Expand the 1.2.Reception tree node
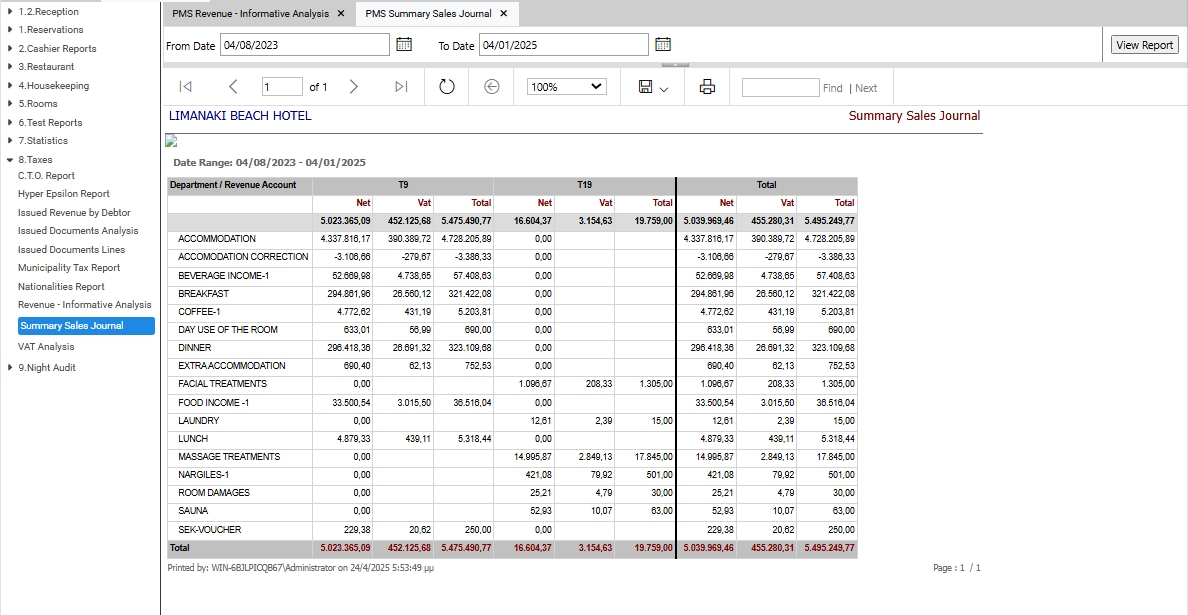Viewport: 1188px width, 615px height. pos(9,11)
